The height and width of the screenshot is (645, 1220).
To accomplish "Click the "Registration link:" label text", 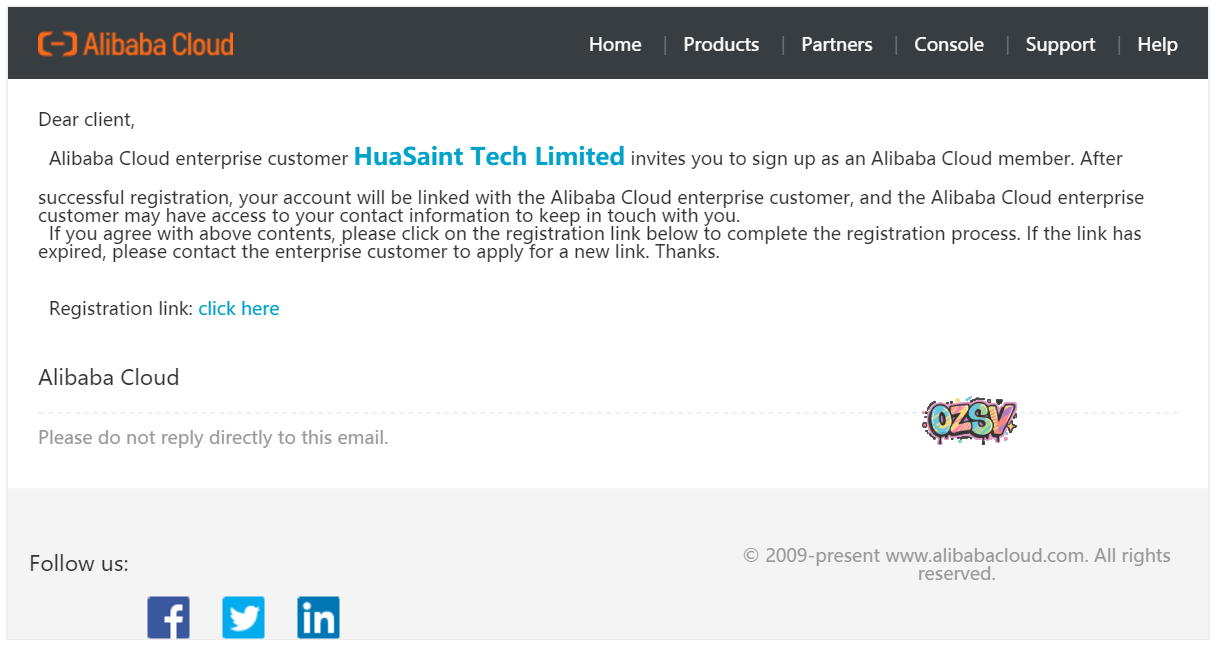I will click(x=121, y=309).
